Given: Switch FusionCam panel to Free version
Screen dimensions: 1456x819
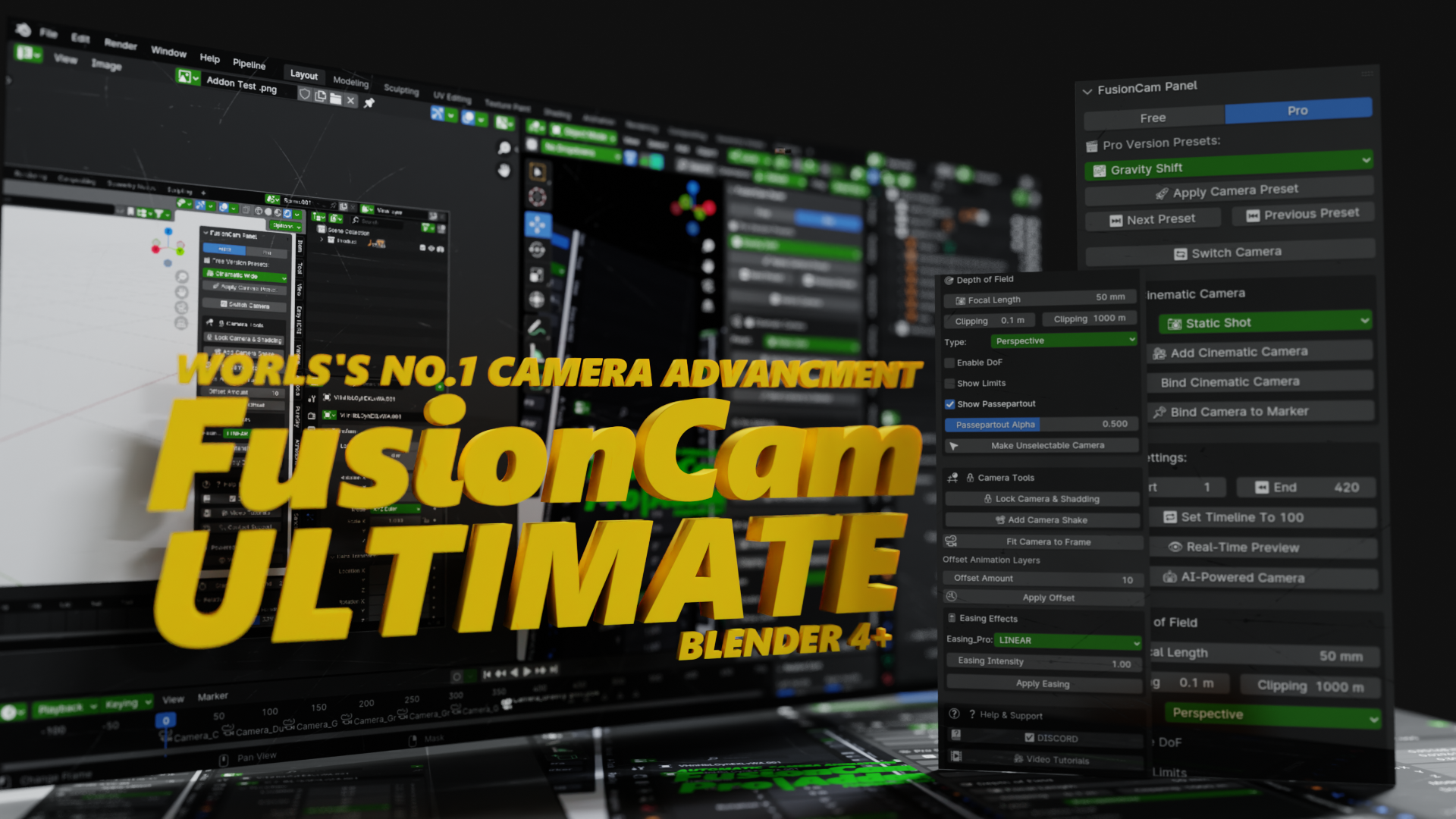Looking at the screenshot, I should [x=1153, y=118].
